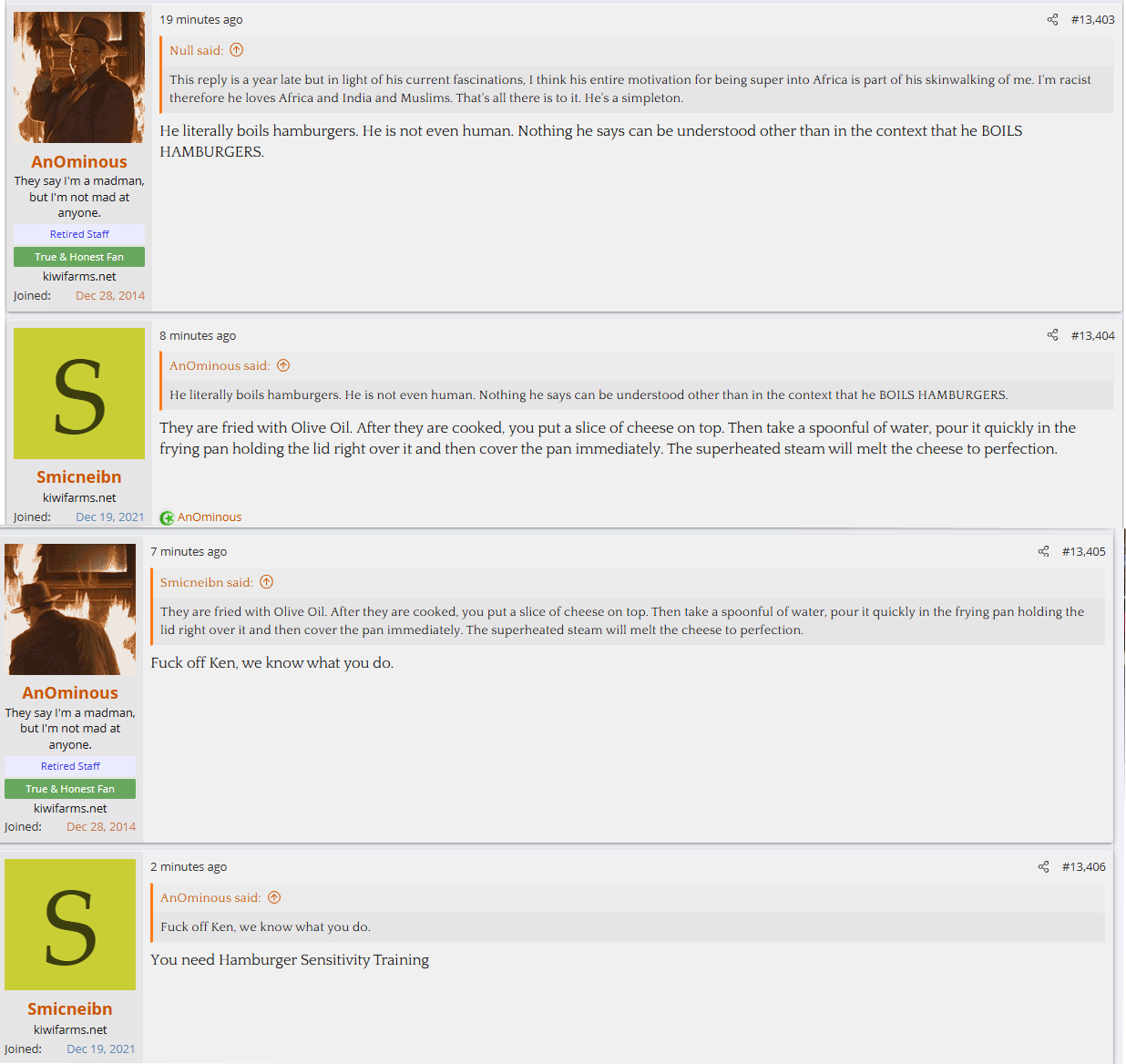The width and height of the screenshot is (1126, 1064).
Task: Click Smicneibn yellow S avatar in last post
Action: [70, 925]
